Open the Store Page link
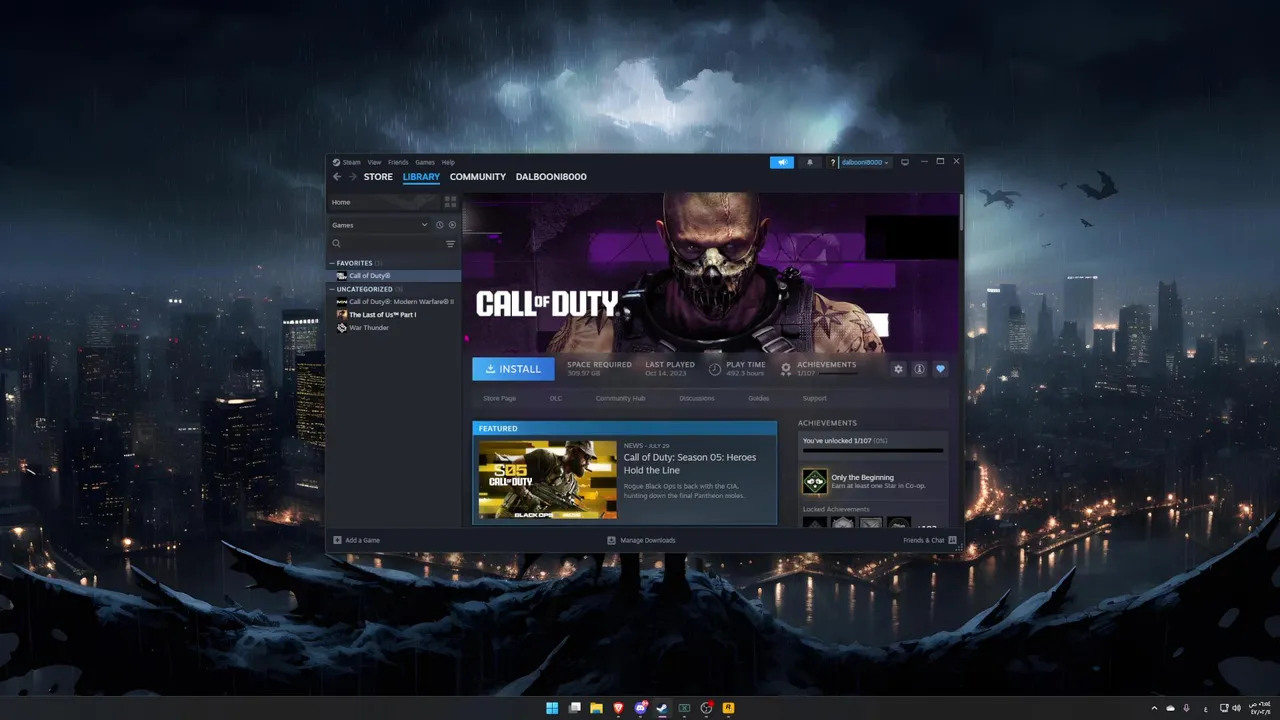The width and height of the screenshot is (1280, 720). pyautogui.click(x=500, y=398)
